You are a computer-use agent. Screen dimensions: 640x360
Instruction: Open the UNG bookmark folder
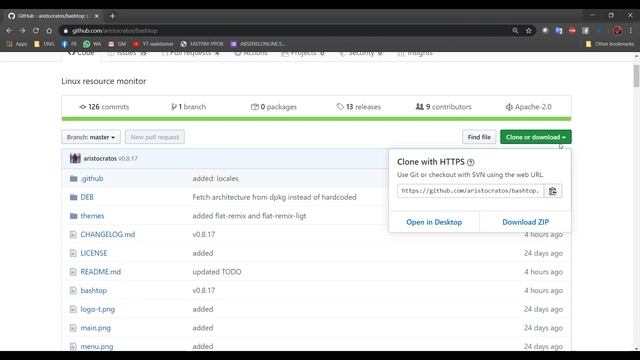click(44, 44)
